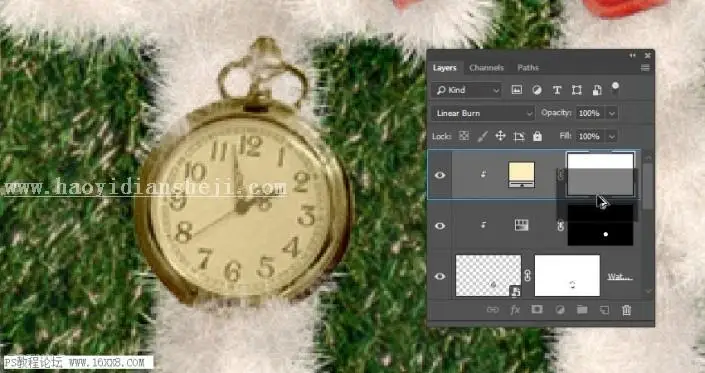Toggle visibility of the middle adjustment layer

click(x=440, y=226)
